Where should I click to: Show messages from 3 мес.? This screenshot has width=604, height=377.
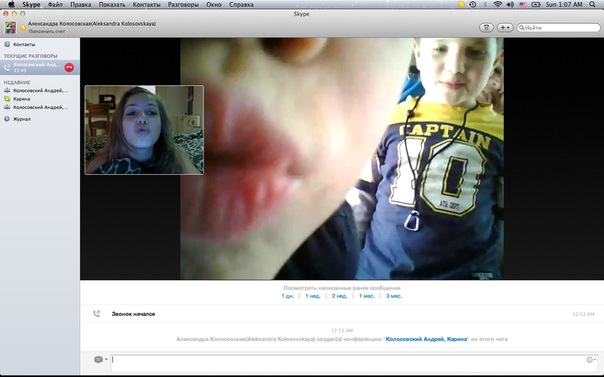[x=394, y=296]
